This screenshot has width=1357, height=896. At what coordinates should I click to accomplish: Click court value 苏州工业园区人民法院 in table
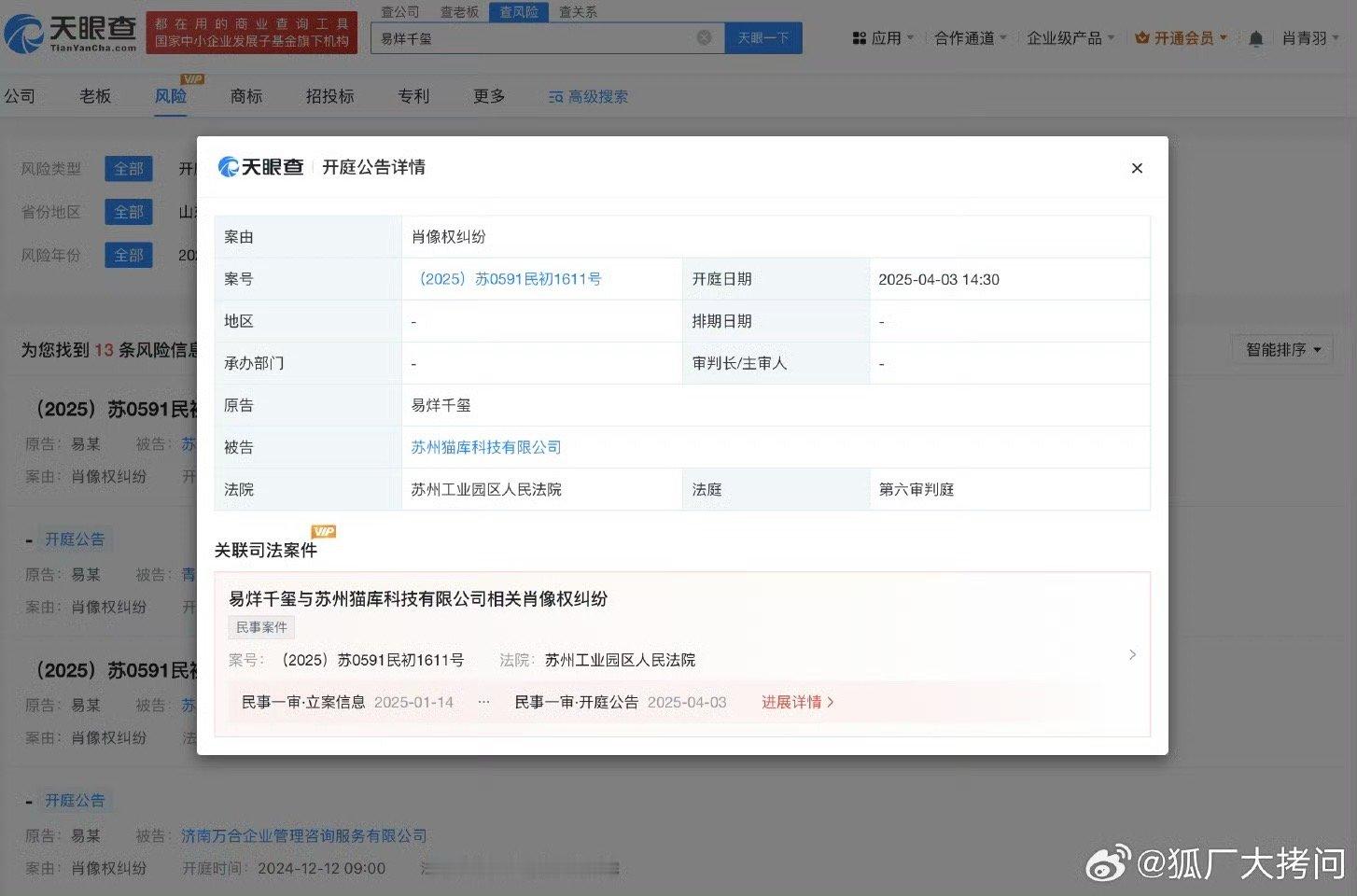[486, 489]
